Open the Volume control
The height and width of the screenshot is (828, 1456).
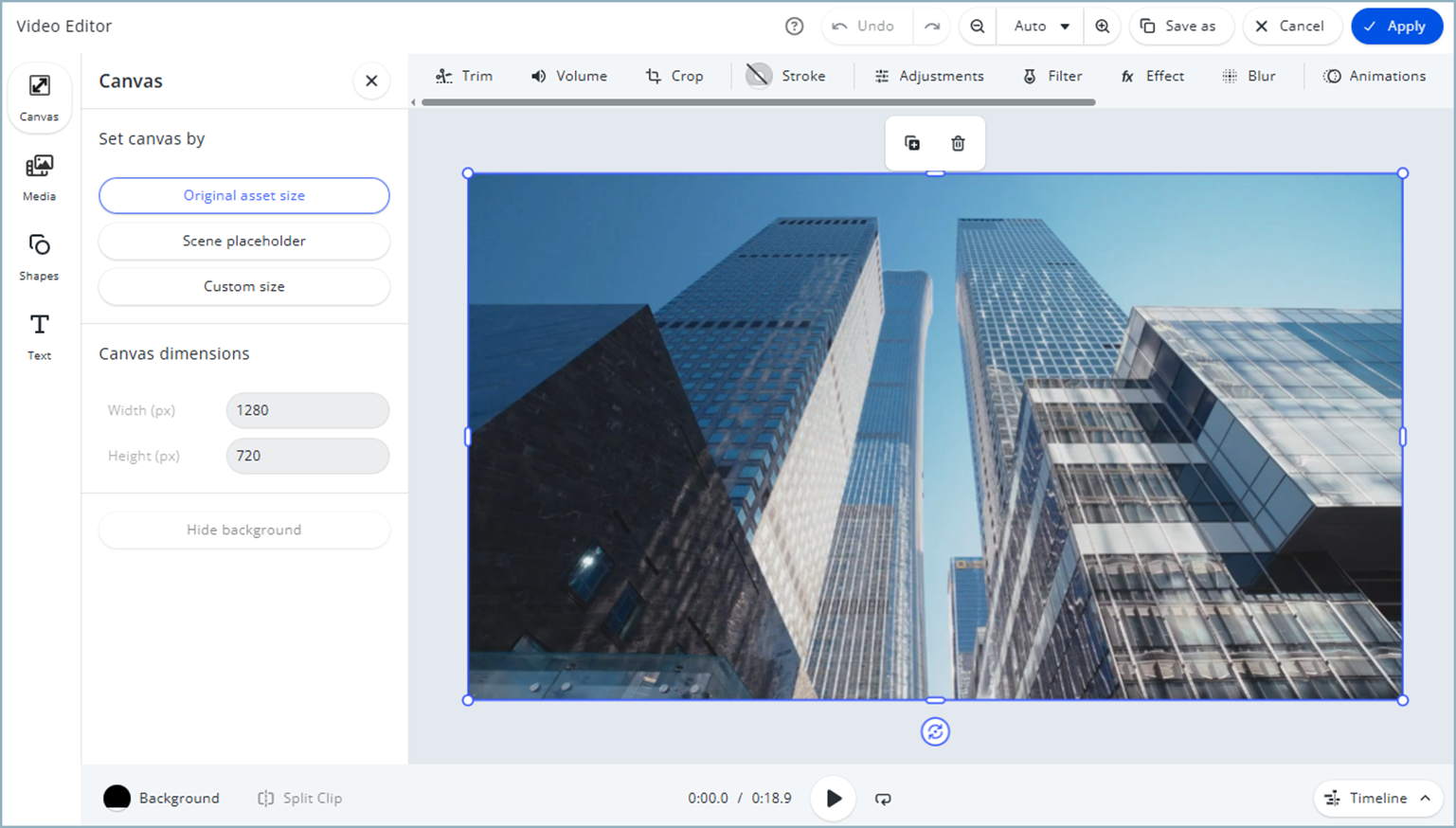click(569, 76)
